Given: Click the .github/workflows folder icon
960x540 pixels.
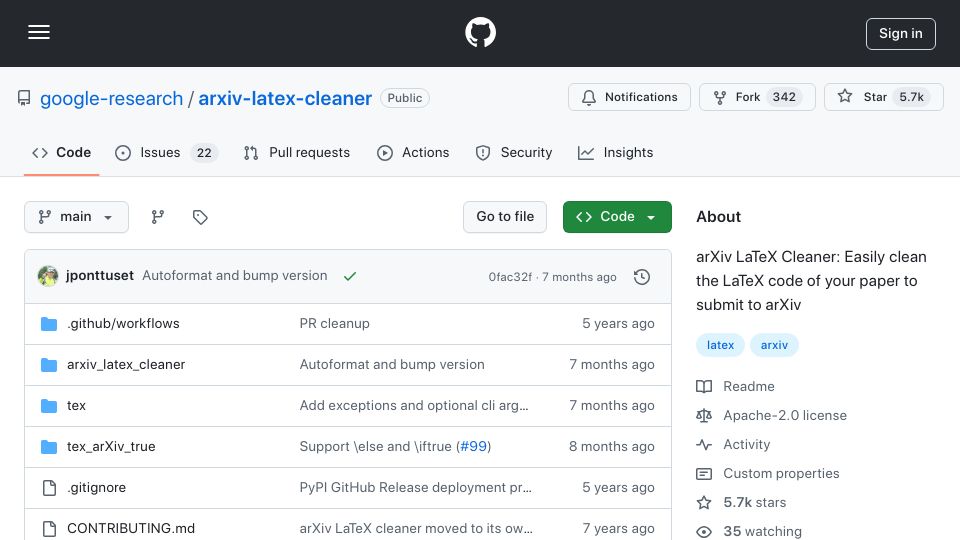Looking at the screenshot, I should pos(49,324).
